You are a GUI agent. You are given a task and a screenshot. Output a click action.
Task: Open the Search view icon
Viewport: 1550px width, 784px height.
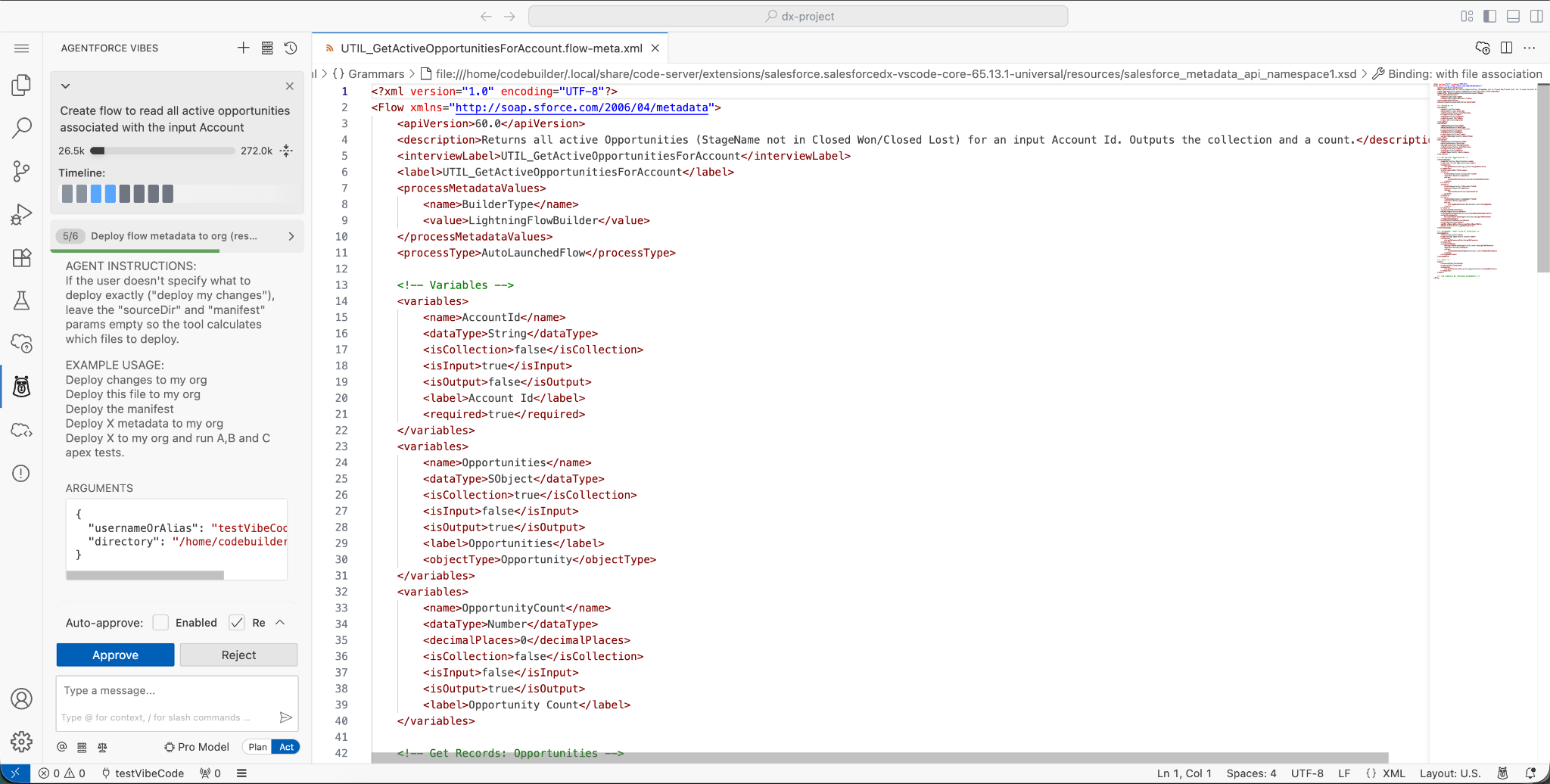[21, 128]
